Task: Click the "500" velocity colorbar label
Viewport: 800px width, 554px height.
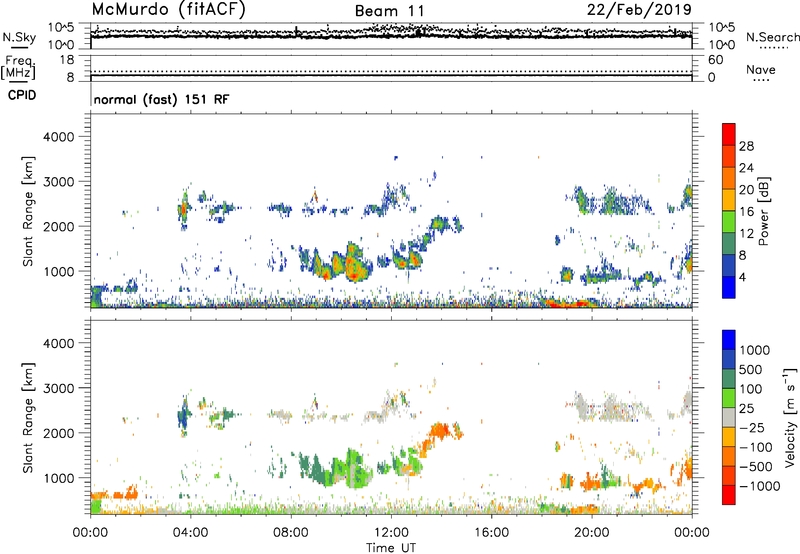Action: [x=752, y=369]
